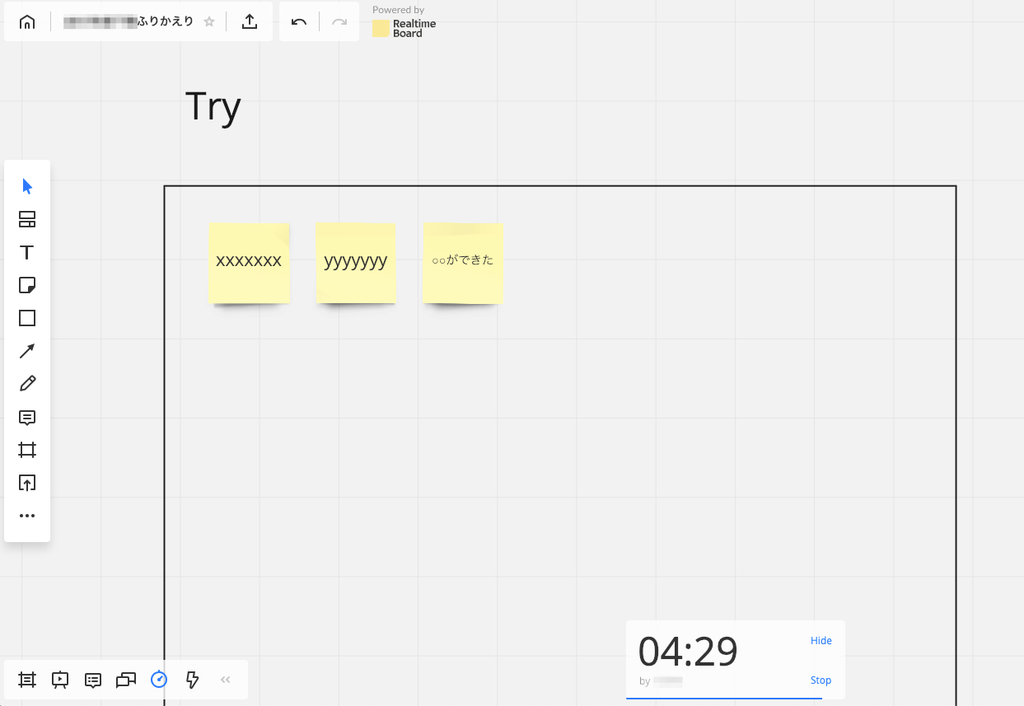Expand more tools with three dots
1024x706 pixels.
(27, 516)
